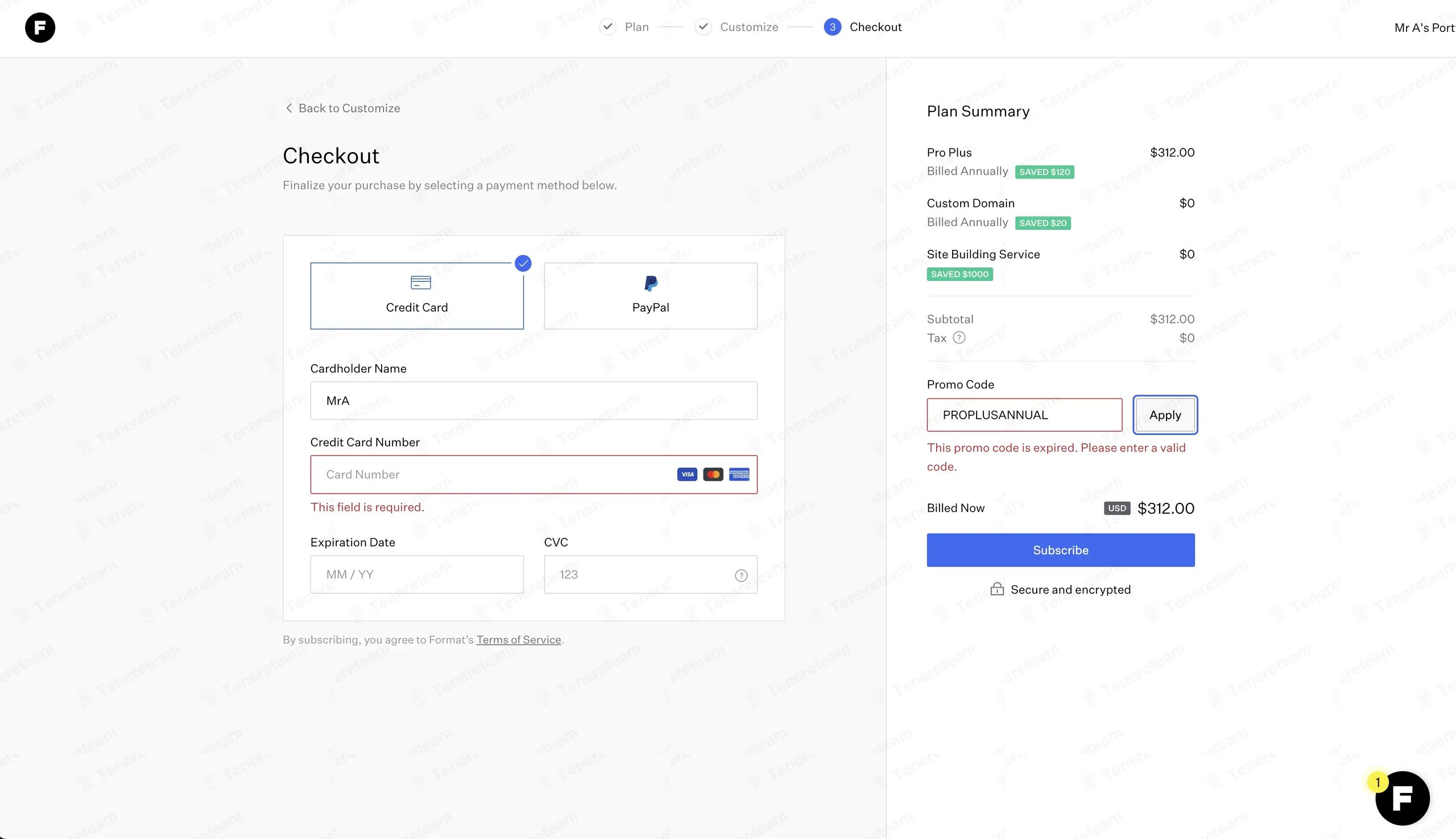Click the Plan Summary heading

click(978, 111)
